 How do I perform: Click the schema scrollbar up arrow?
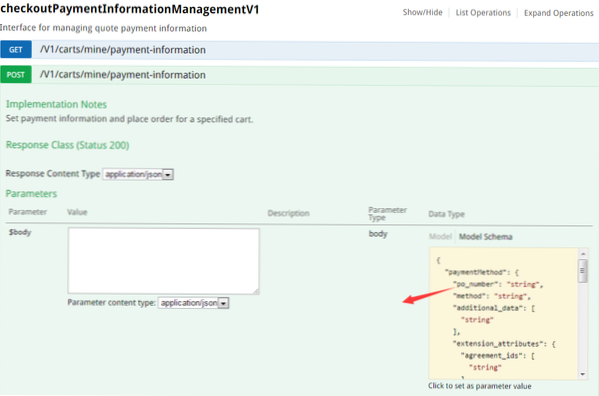583,254
